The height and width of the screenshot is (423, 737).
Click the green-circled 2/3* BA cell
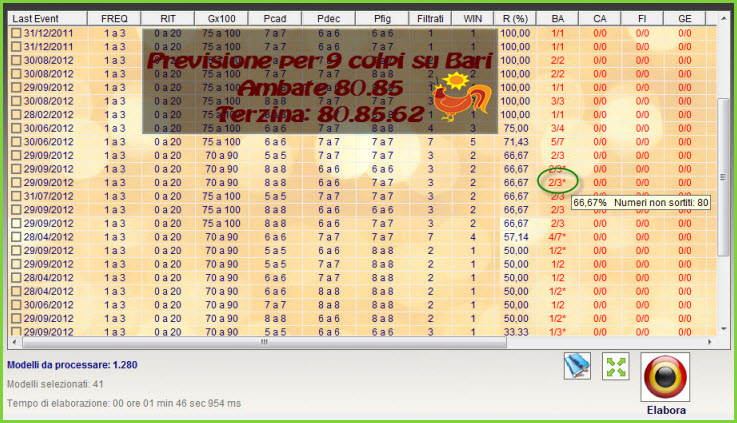tap(557, 183)
